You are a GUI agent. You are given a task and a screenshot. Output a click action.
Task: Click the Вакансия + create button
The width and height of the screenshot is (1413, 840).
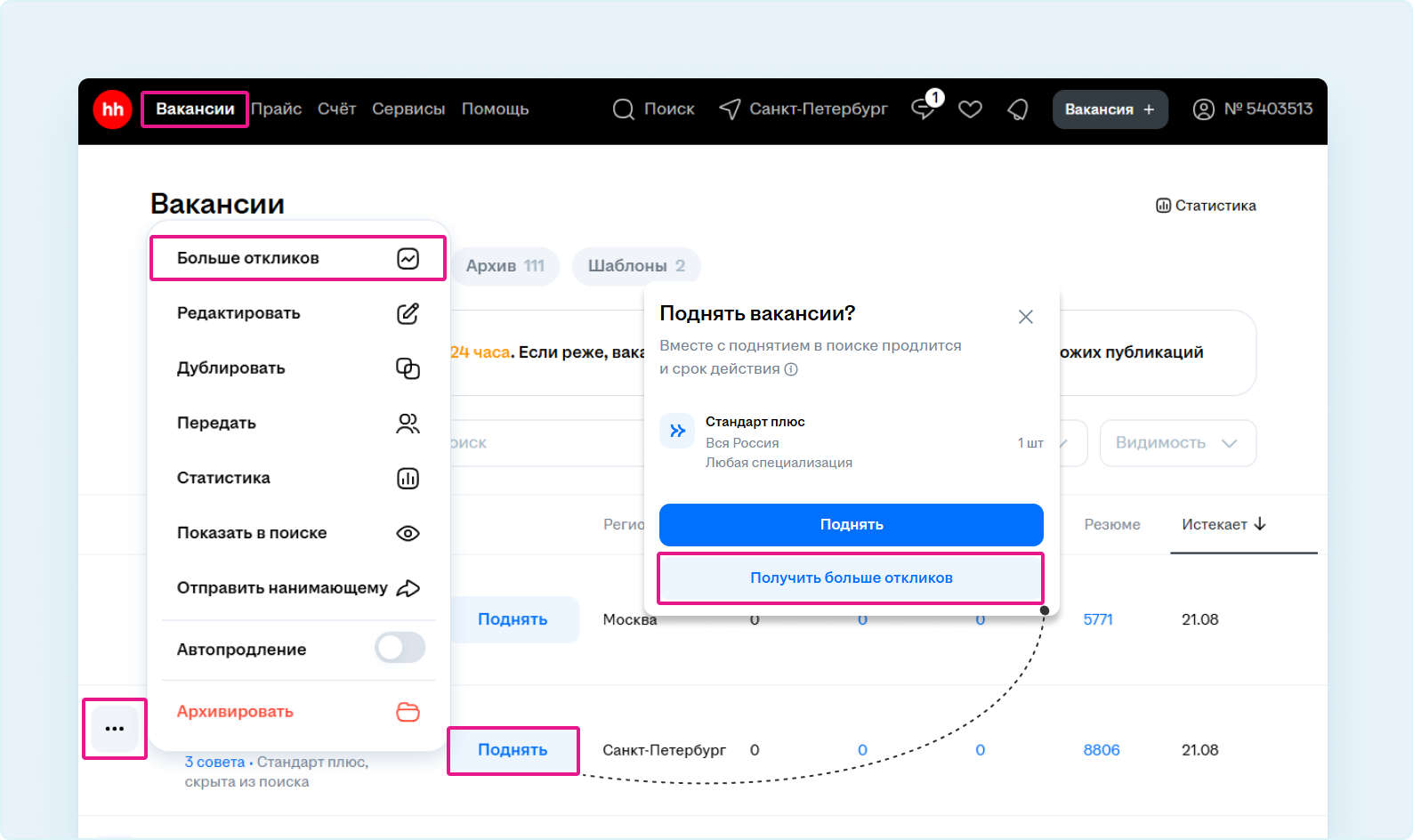click(x=1110, y=109)
